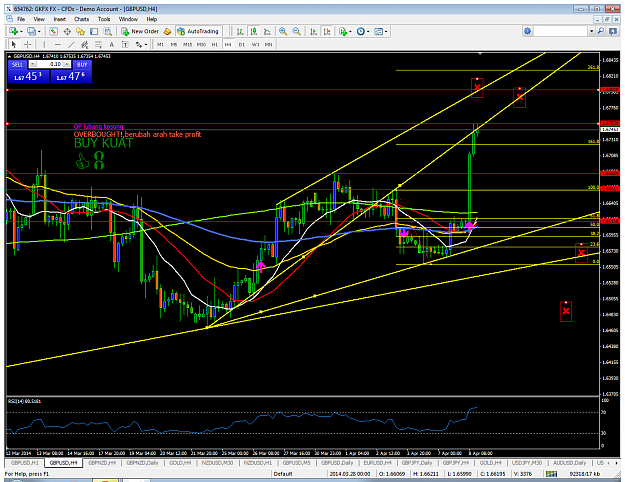Open the Templates dropdown

tap(381, 31)
